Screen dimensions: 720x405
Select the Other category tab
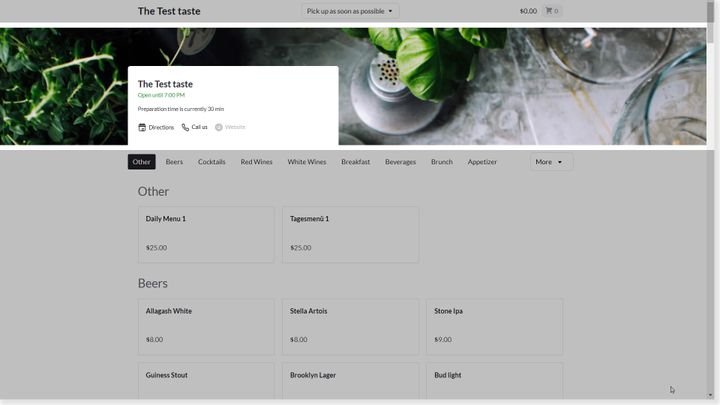(141, 162)
